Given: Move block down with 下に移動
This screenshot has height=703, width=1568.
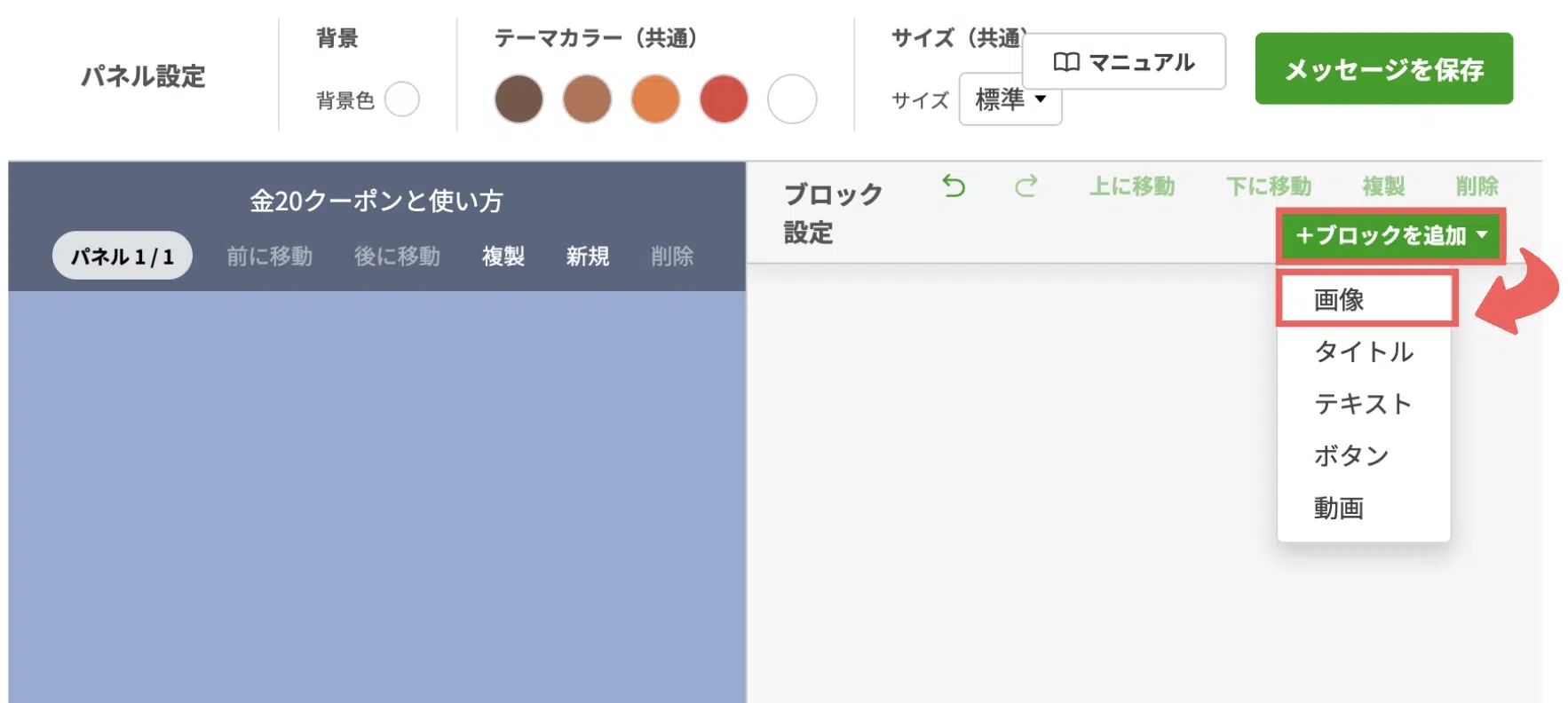Looking at the screenshot, I should (1269, 186).
